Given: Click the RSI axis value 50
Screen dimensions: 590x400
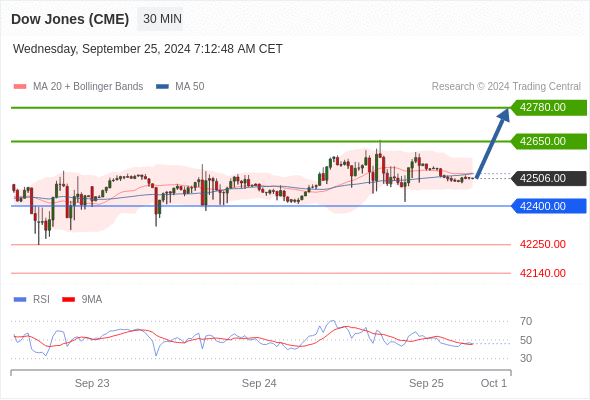Looking at the screenshot, I should (x=526, y=341).
